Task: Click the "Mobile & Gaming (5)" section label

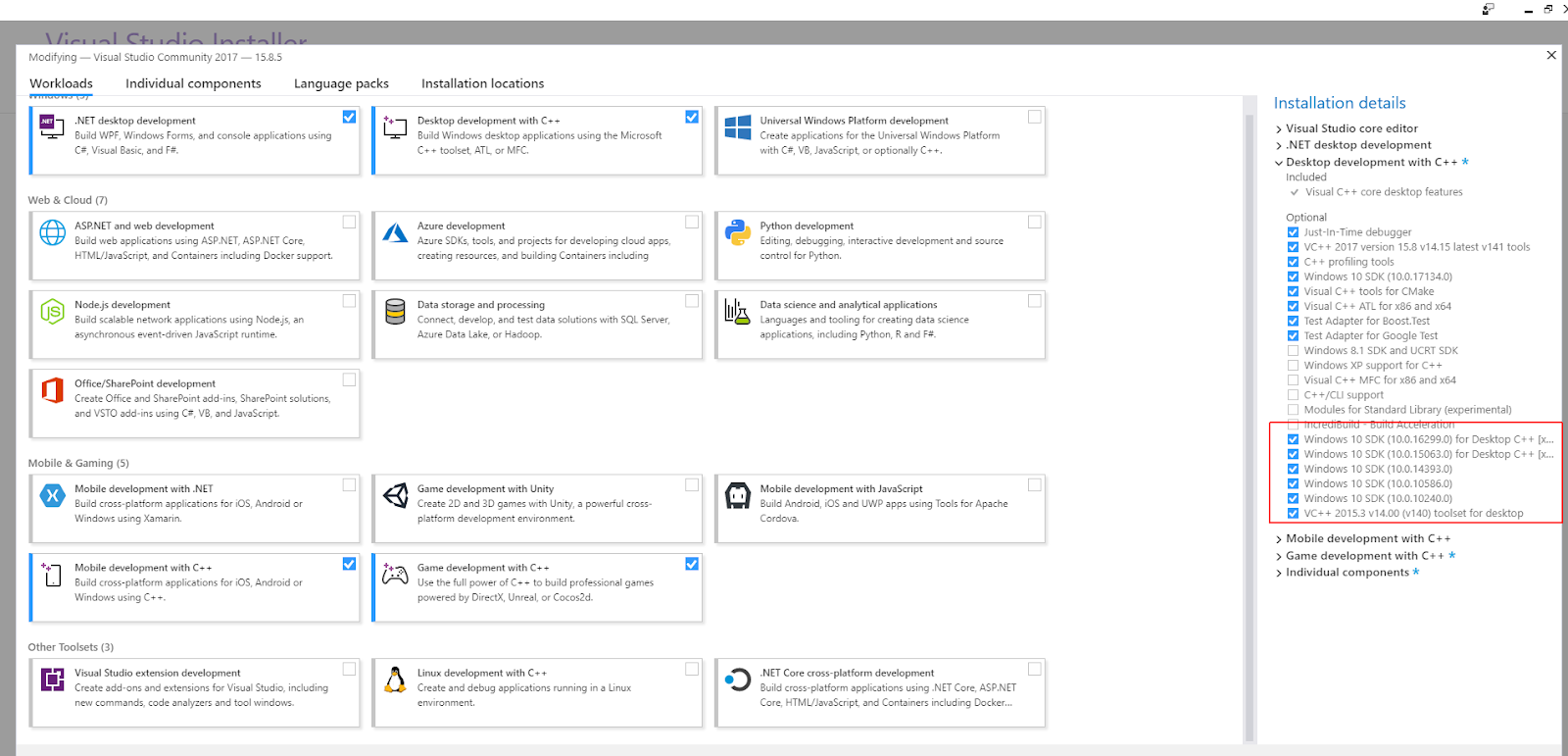Action: (78, 463)
